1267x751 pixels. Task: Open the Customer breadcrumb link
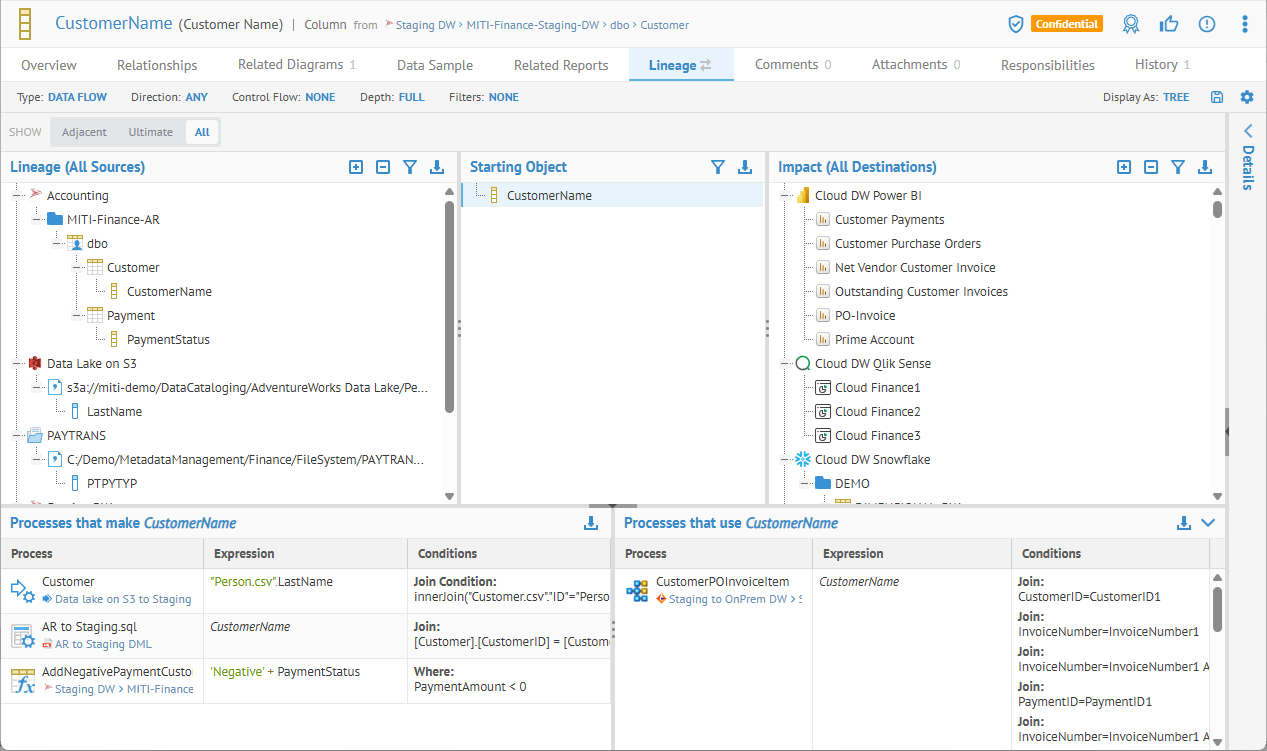[x=664, y=25]
